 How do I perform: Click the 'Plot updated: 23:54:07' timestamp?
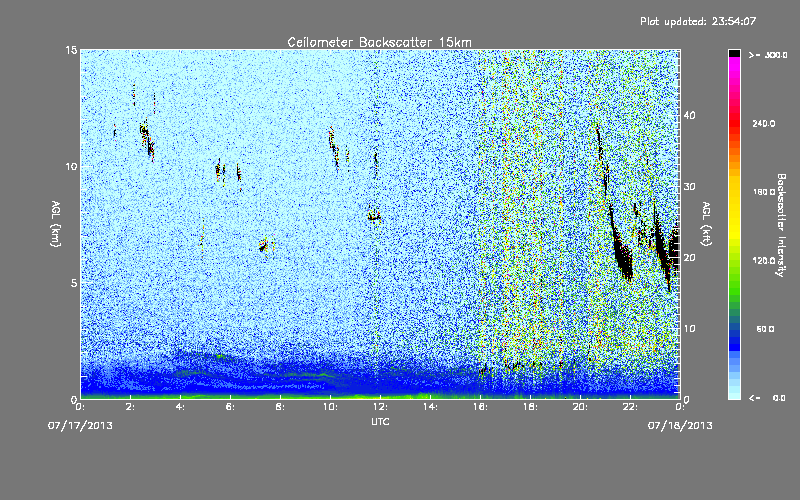698,21
